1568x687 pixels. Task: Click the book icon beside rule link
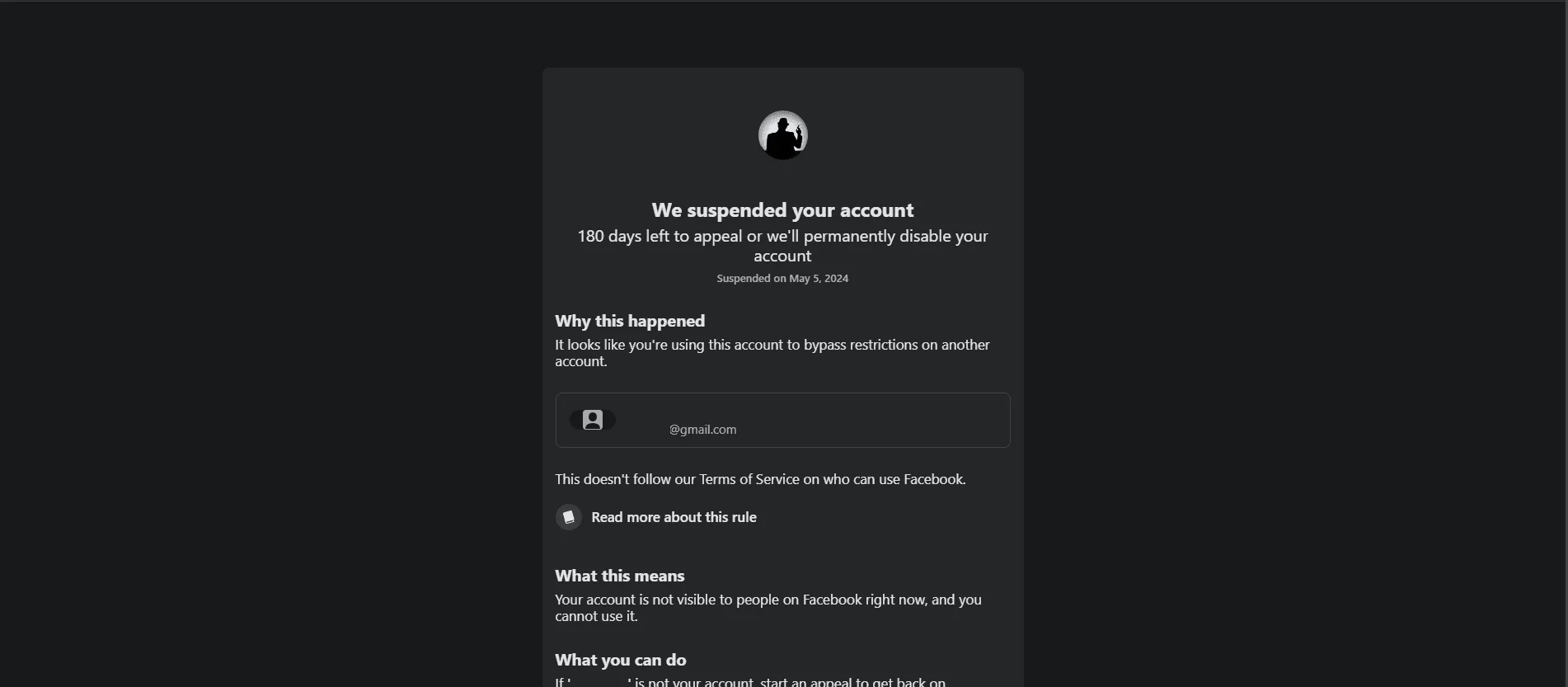pos(569,517)
